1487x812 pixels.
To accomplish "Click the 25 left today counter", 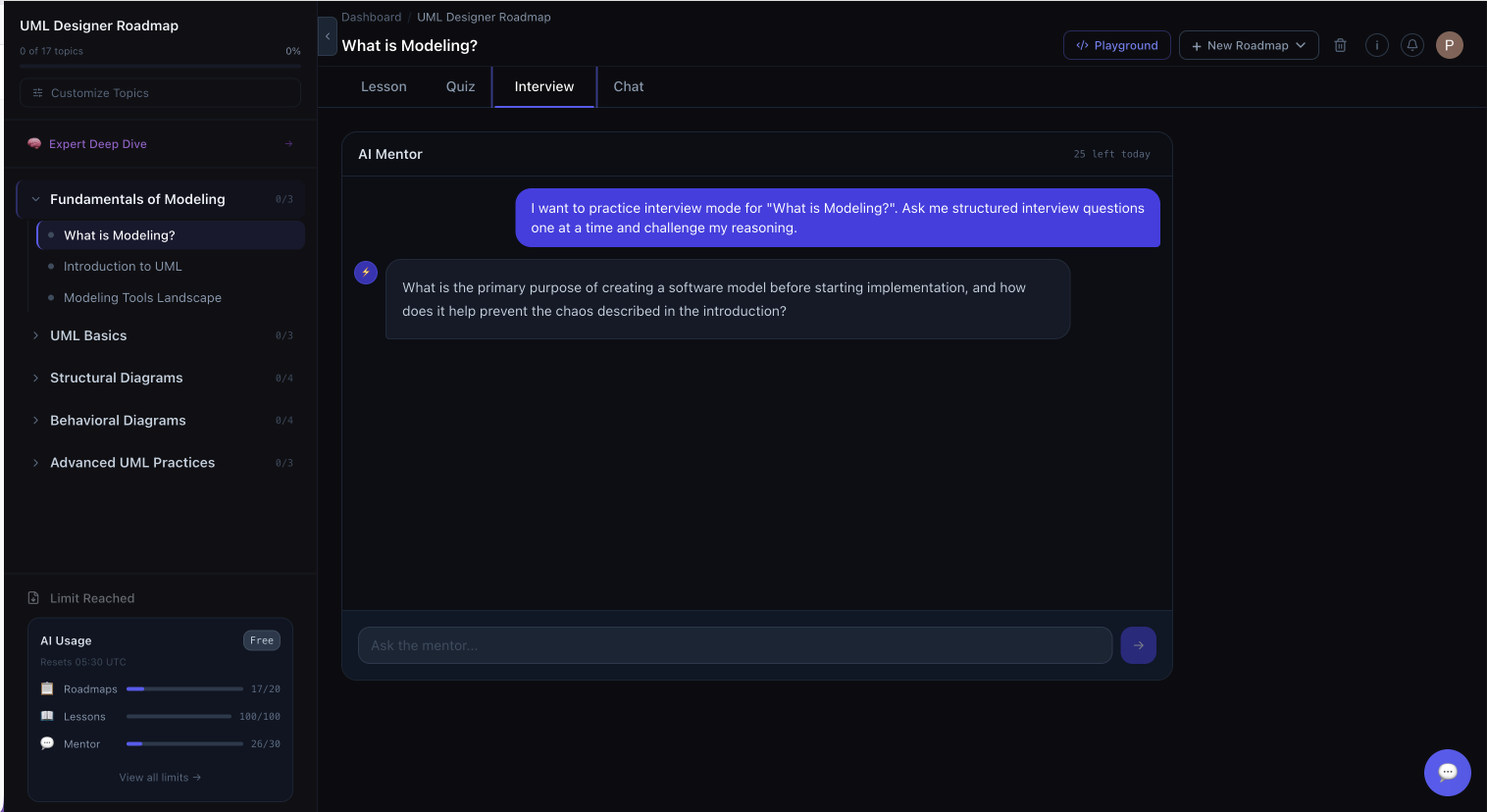I will 1111,154.
